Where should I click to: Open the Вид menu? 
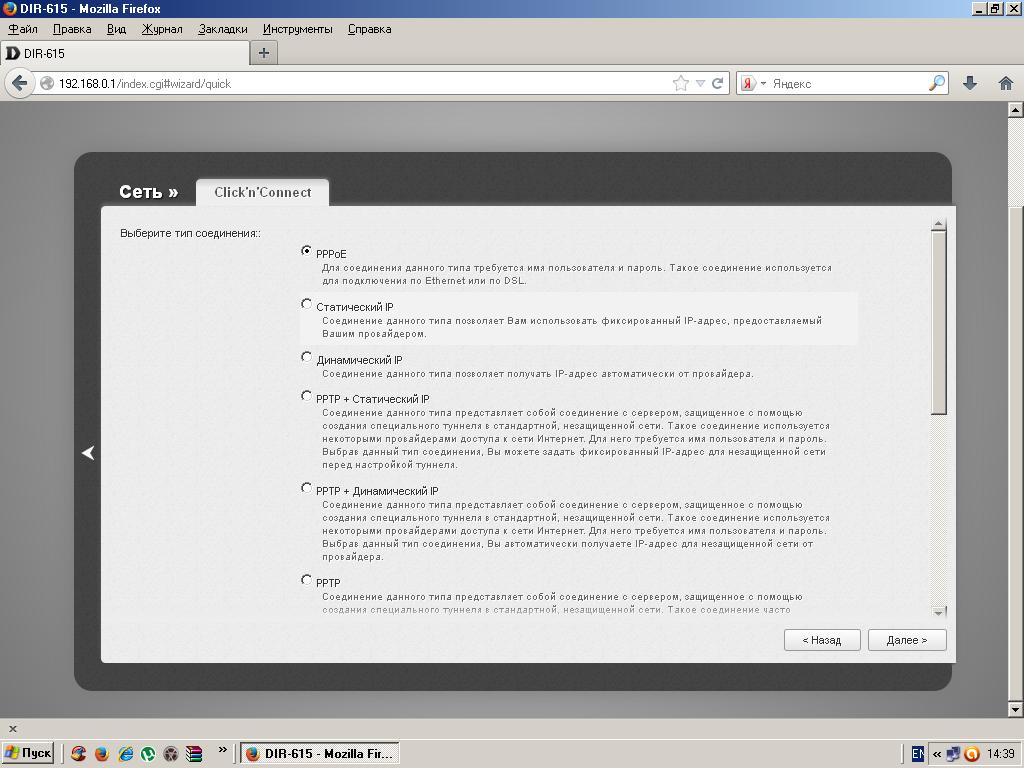pyautogui.click(x=116, y=29)
